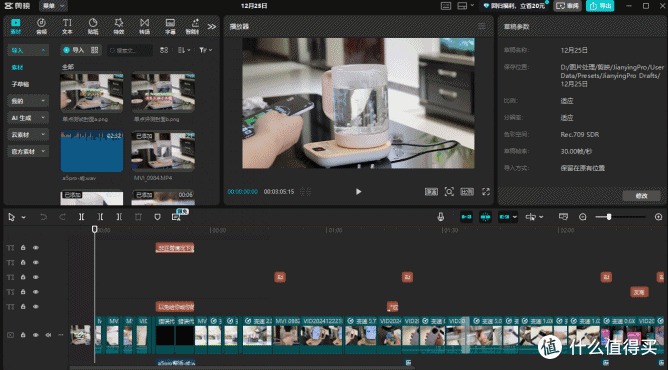The width and height of the screenshot is (668, 370).
Task: Click the microphone record icon
Action: [441, 217]
